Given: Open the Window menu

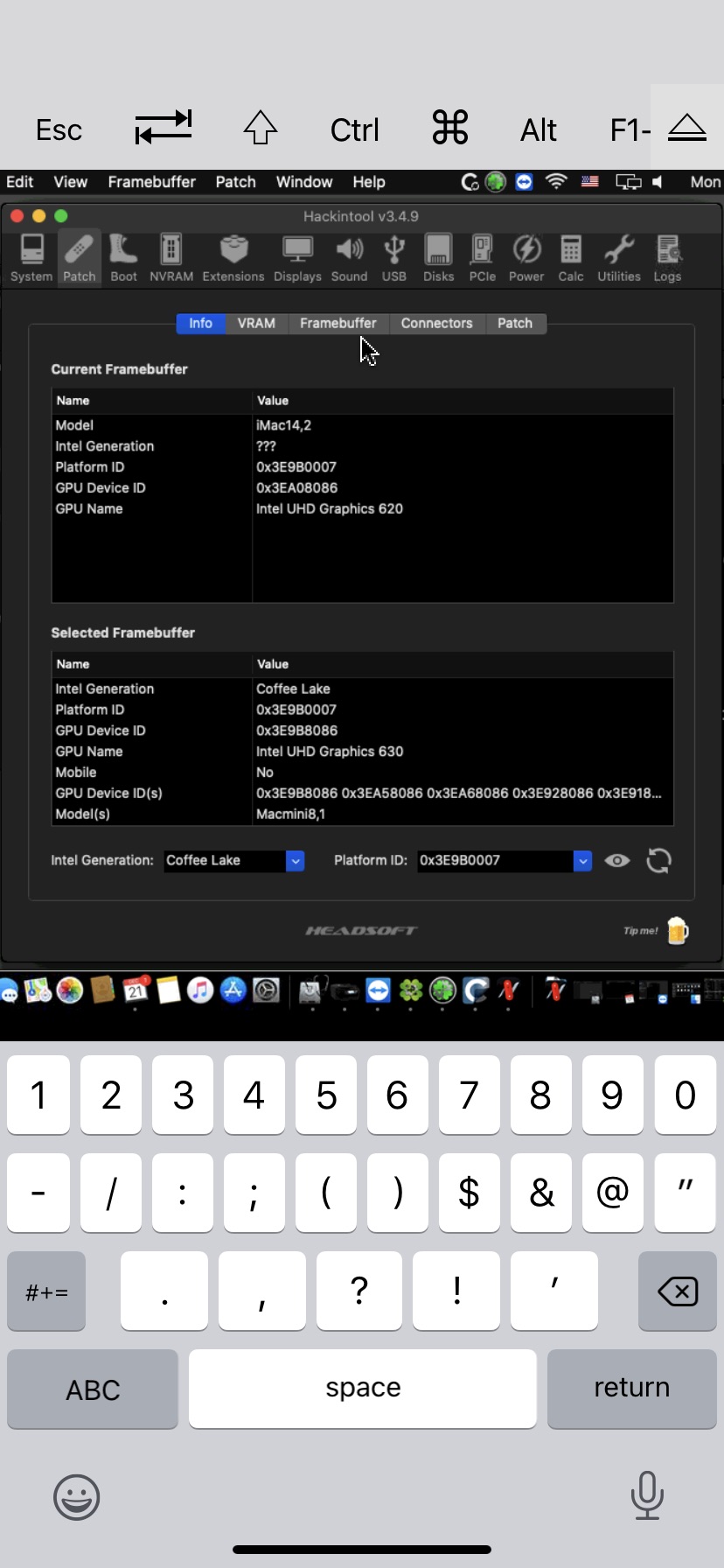Looking at the screenshot, I should [303, 182].
